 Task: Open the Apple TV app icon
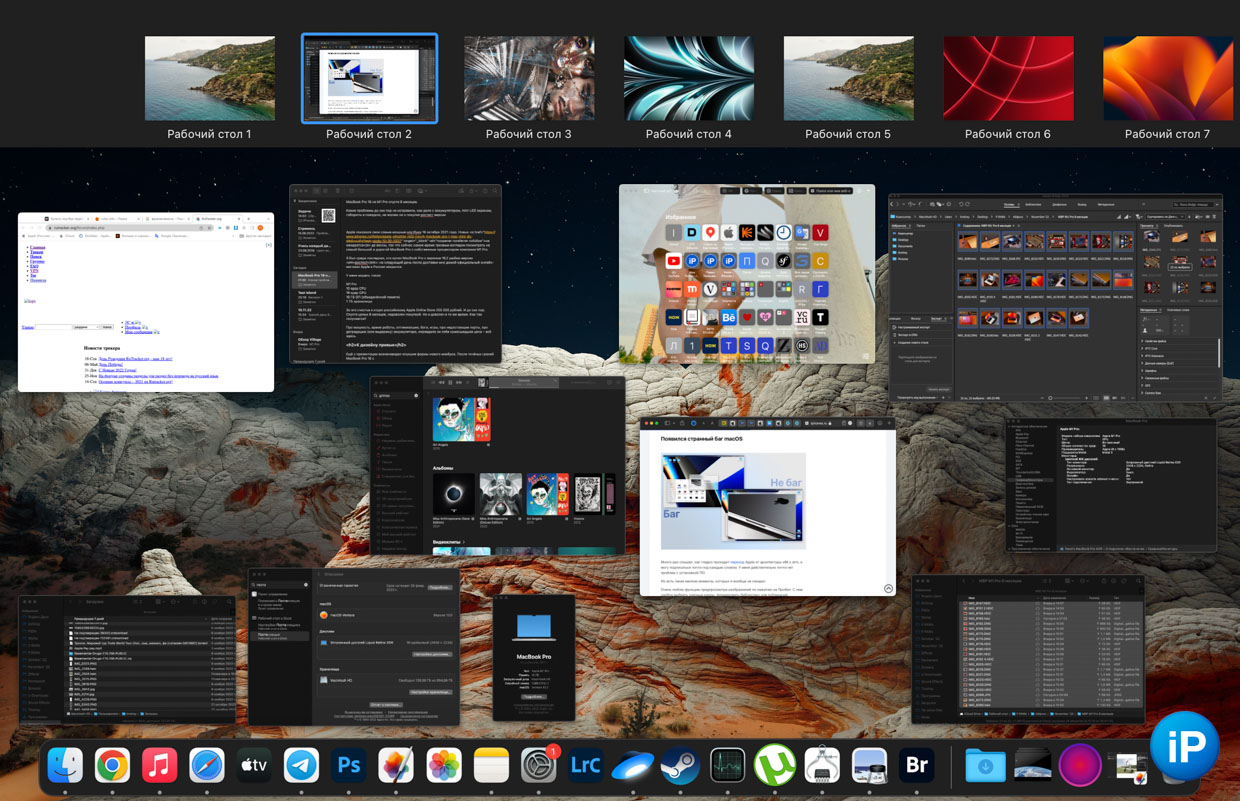[x=254, y=766]
